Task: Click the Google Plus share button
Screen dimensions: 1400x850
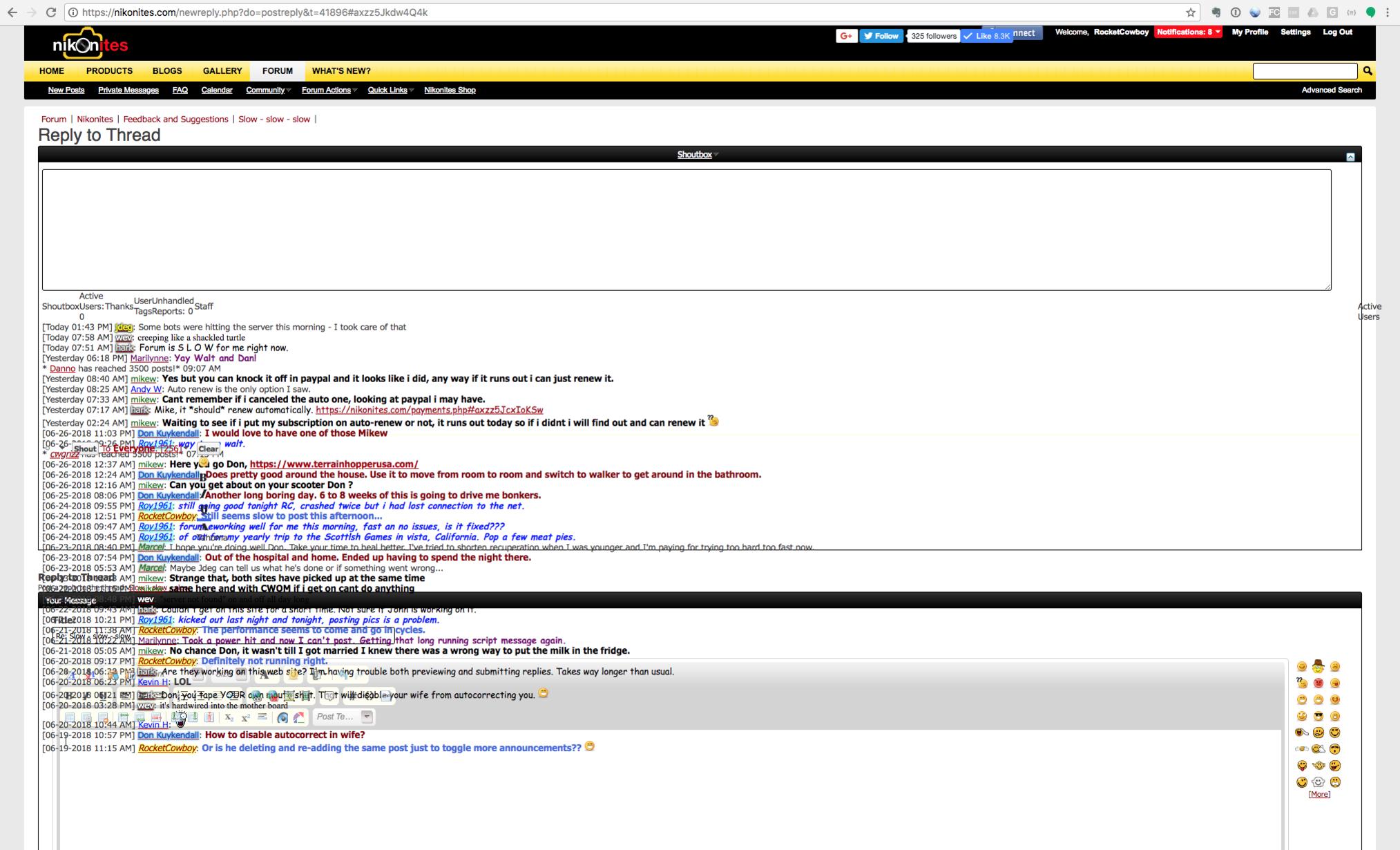Action: tap(845, 36)
